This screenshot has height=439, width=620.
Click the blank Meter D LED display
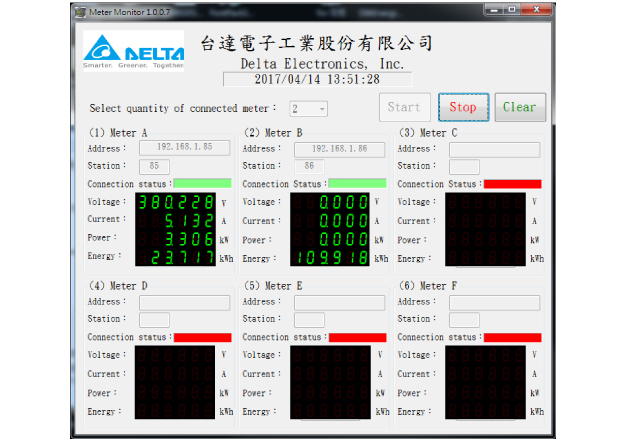click(175, 382)
